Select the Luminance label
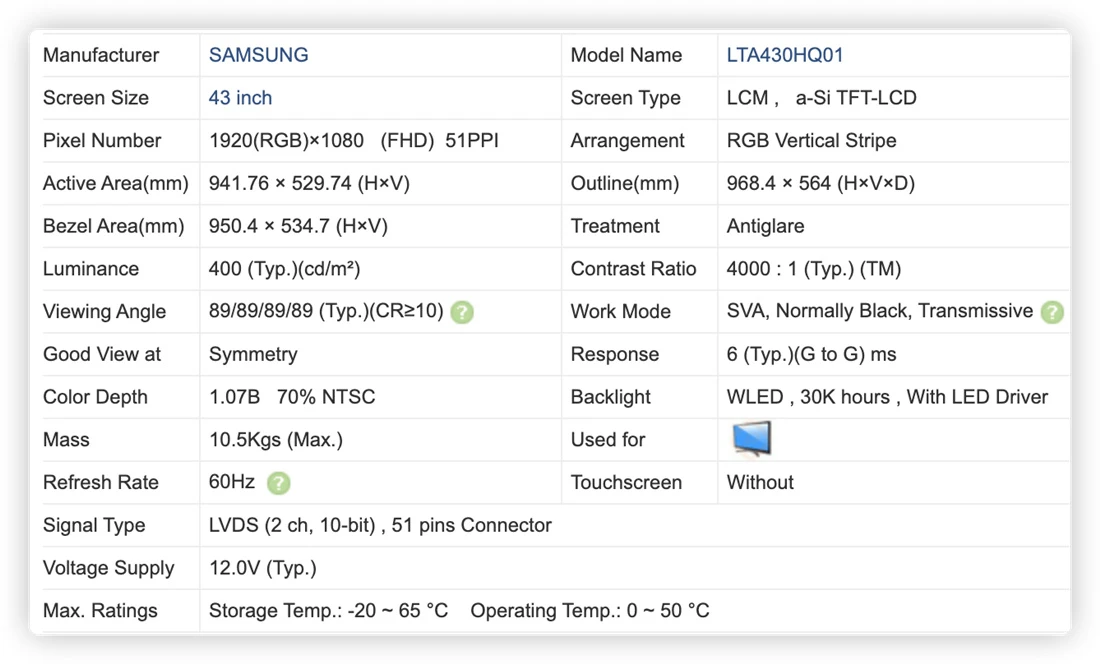The image size is (1100, 664). 90,269
